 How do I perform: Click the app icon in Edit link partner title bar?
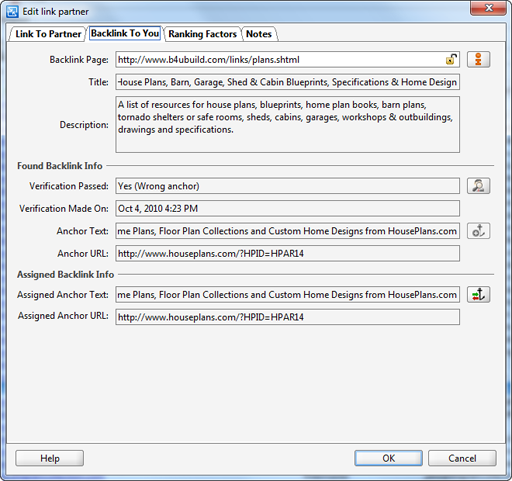click(12, 12)
